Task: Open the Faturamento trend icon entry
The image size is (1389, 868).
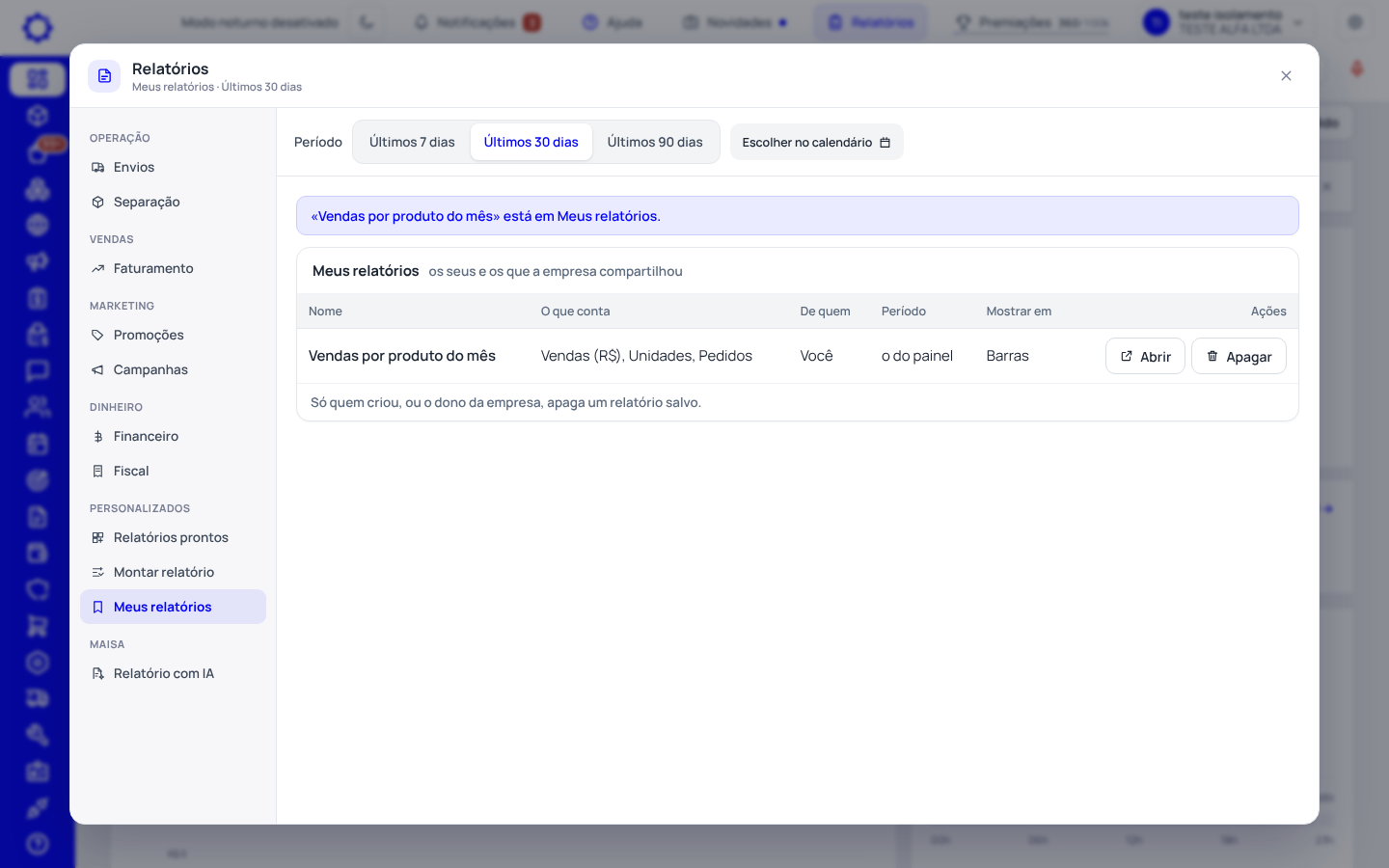Action: tap(173, 268)
